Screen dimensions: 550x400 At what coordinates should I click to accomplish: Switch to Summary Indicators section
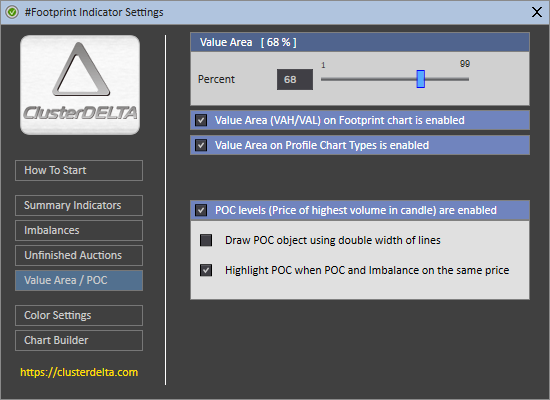tap(79, 205)
